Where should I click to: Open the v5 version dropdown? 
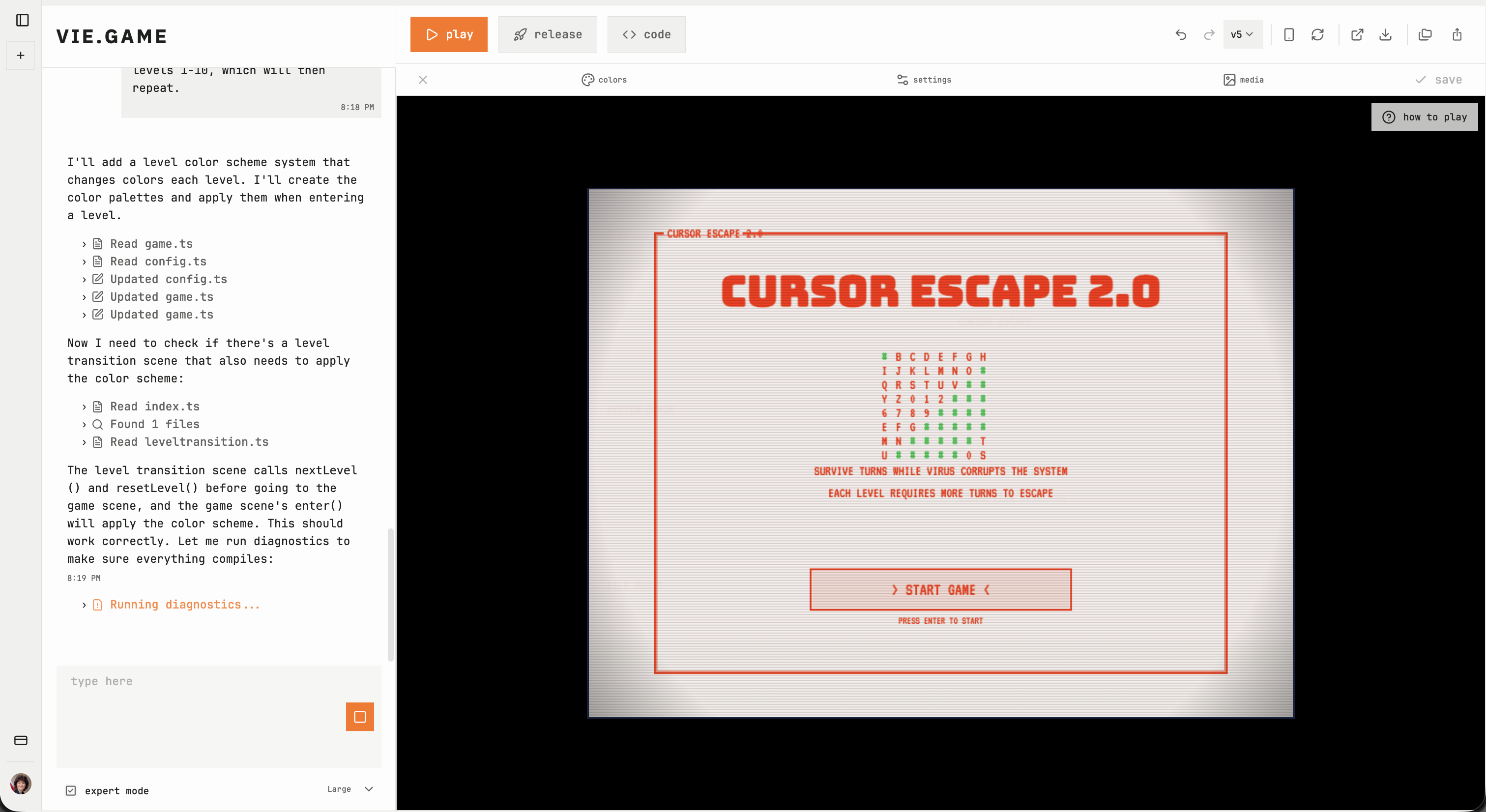point(1243,34)
